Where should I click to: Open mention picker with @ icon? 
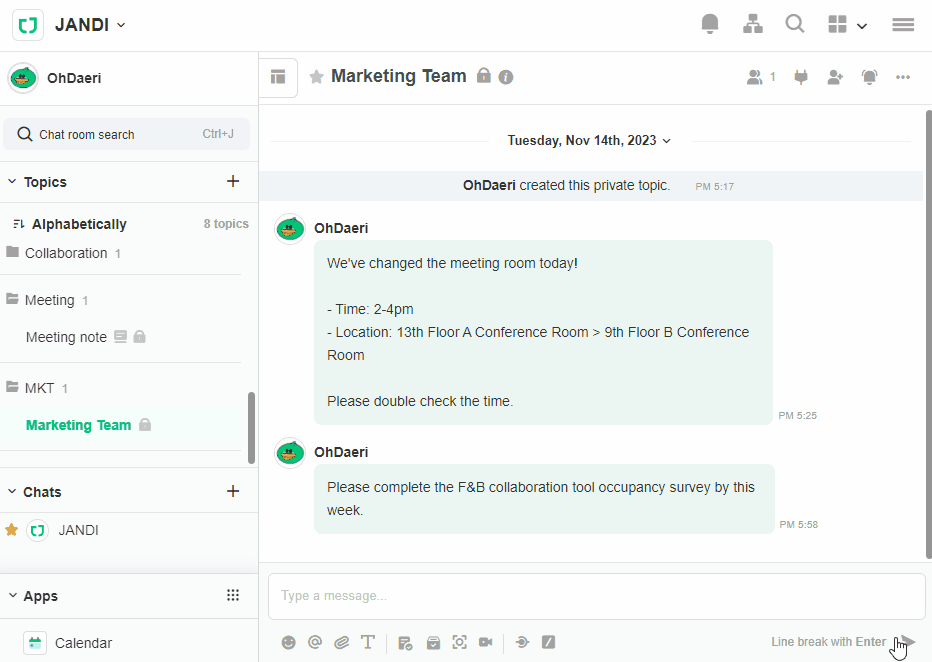pyautogui.click(x=315, y=642)
